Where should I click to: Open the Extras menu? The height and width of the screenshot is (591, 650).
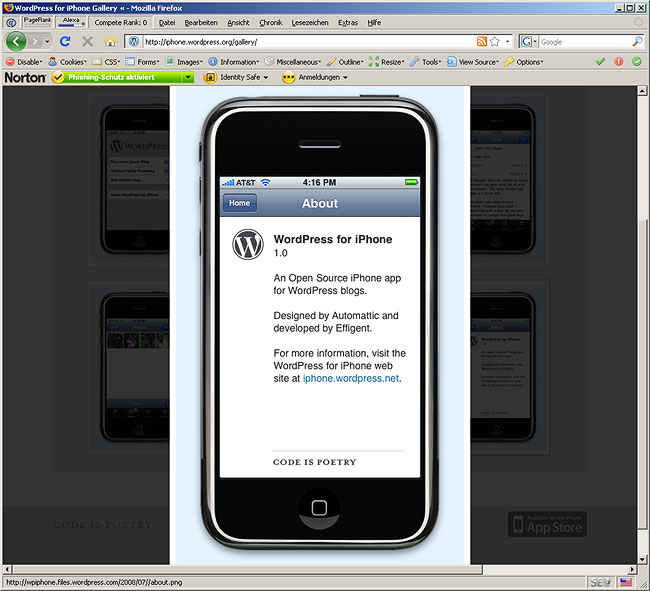348,22
